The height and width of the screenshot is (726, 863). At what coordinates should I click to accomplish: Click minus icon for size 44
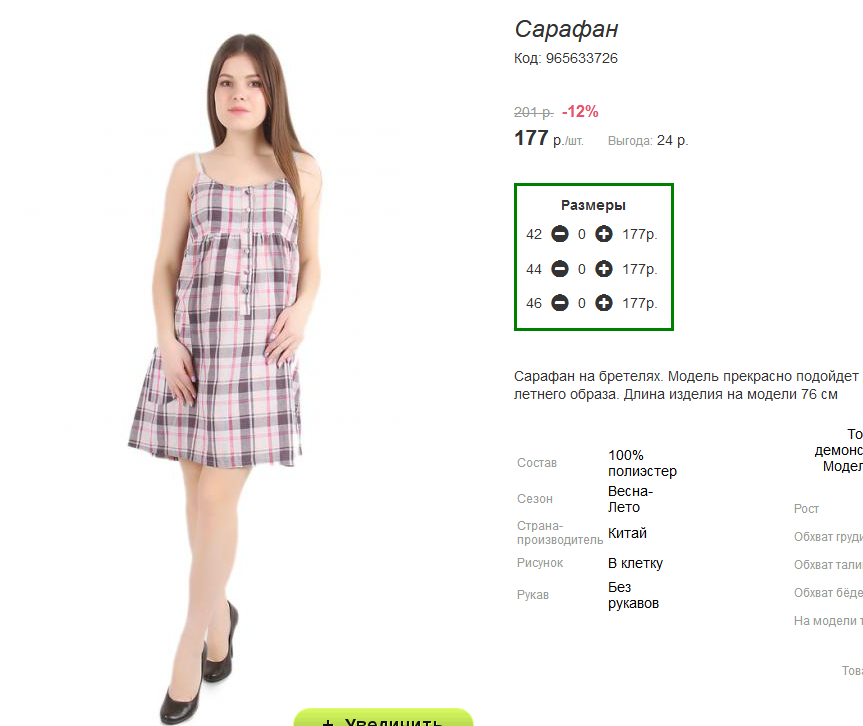click(x=560, y=269)
